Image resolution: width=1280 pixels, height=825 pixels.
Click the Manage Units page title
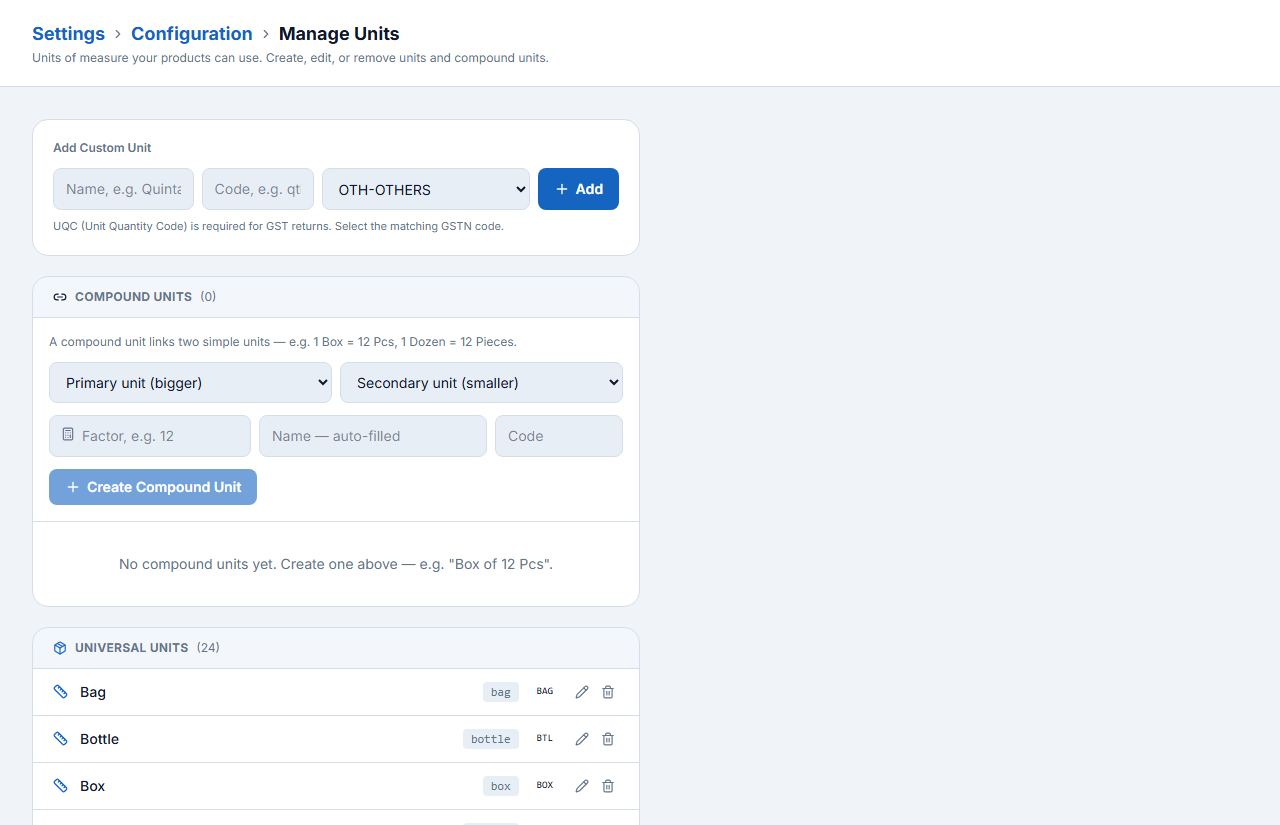[339, 34]
